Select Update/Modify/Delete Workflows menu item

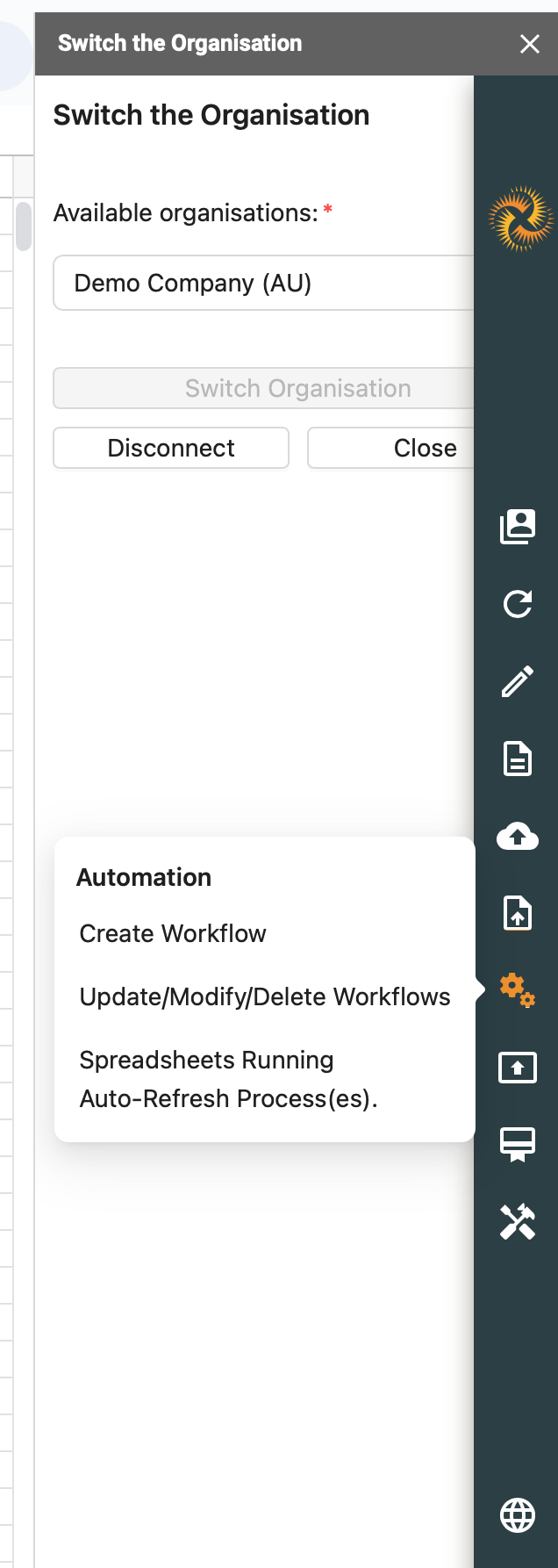click(265, 996)
